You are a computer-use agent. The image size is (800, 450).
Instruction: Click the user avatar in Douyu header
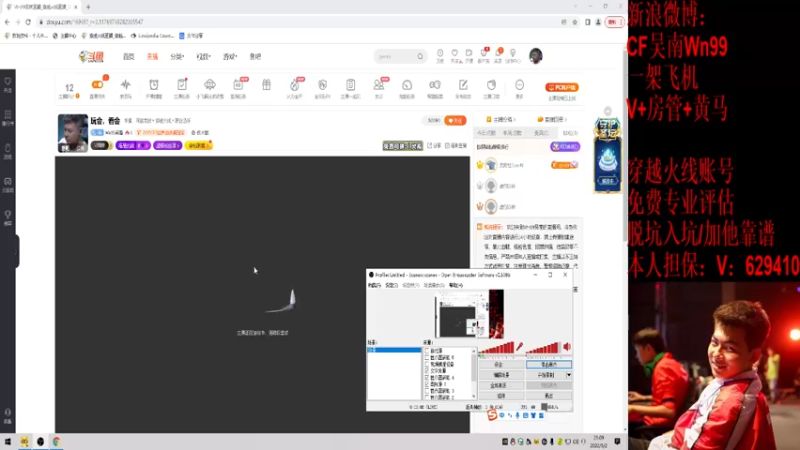[535, 56]
